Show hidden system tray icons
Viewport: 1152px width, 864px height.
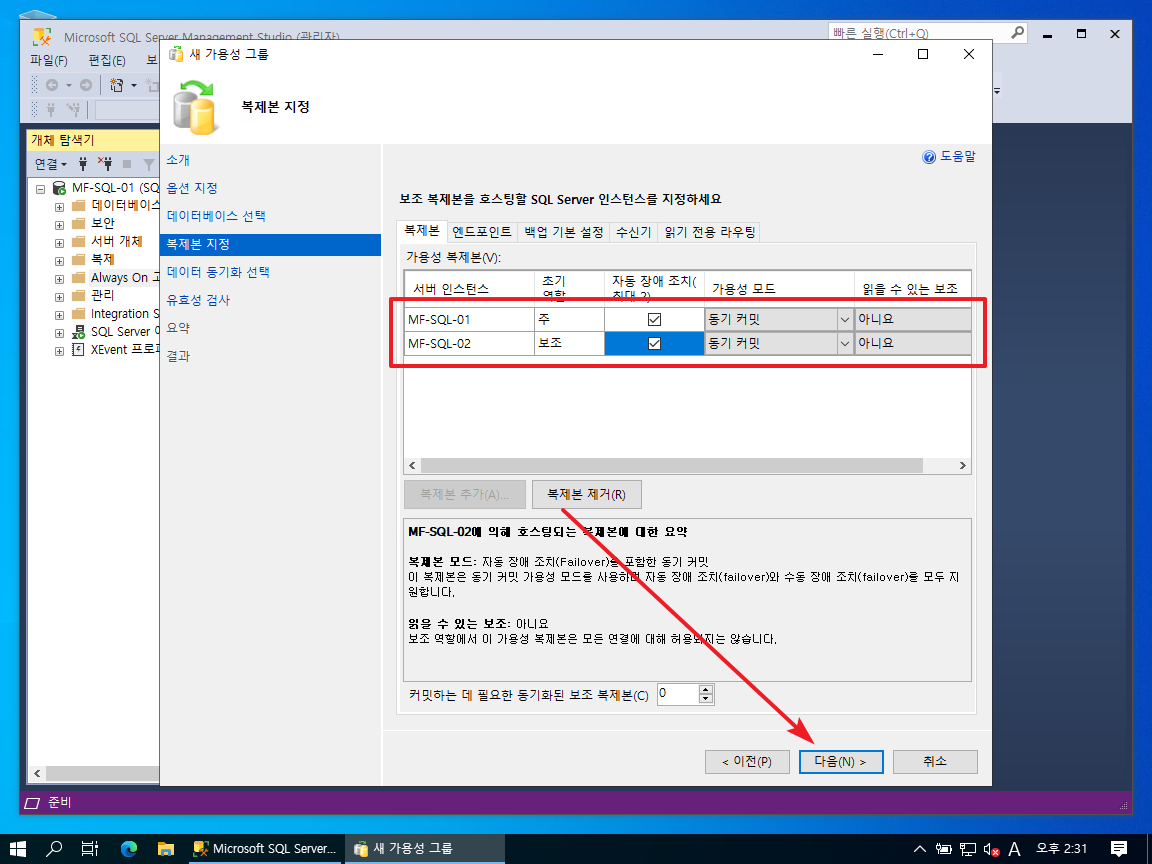tap(919, 849)
